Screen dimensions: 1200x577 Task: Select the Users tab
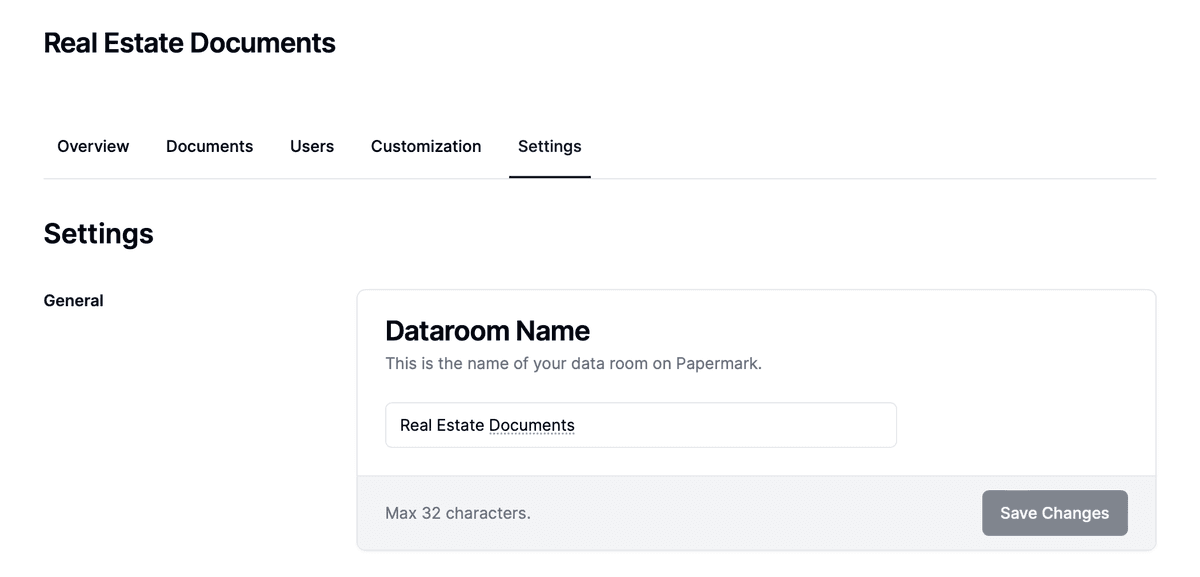311,146
